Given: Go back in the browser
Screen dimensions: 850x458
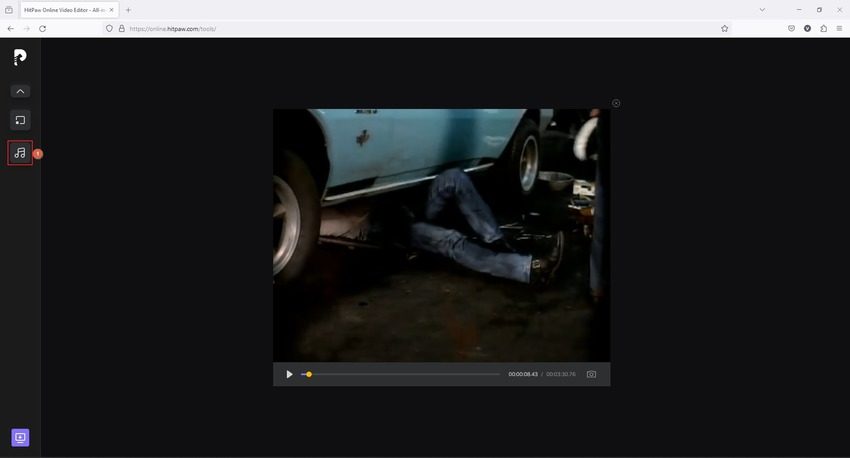Looking at the screenshot, I should 11,28.
